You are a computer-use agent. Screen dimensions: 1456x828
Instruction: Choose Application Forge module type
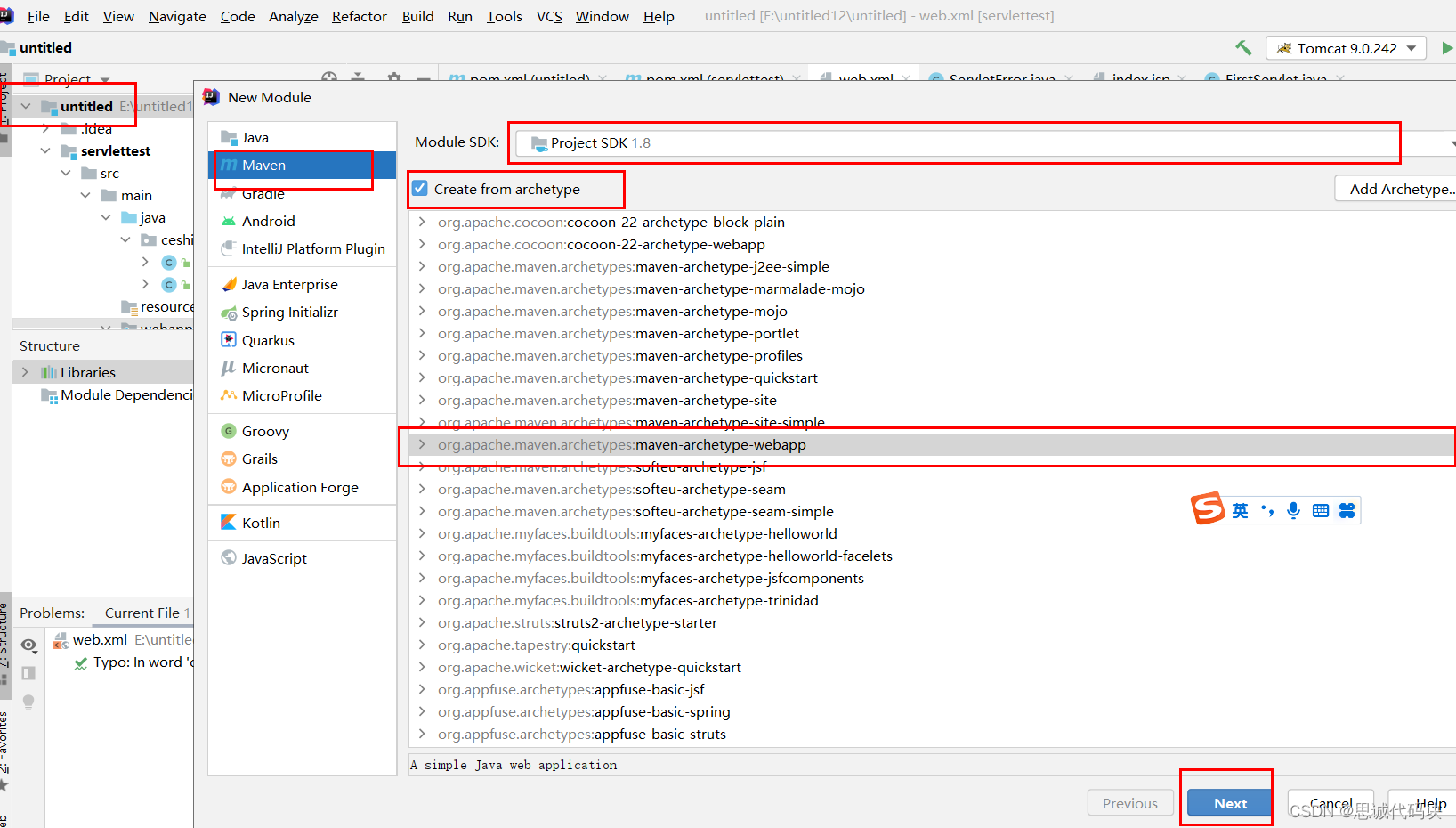coord(303,487)
